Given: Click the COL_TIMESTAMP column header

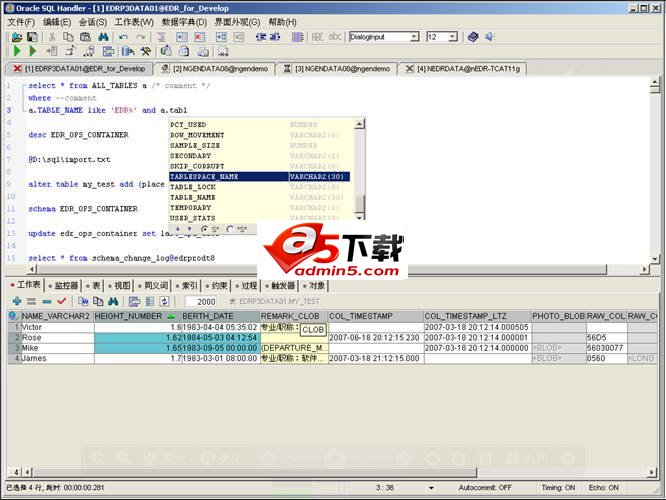Looking at the screenshot, I should (375, 316).
